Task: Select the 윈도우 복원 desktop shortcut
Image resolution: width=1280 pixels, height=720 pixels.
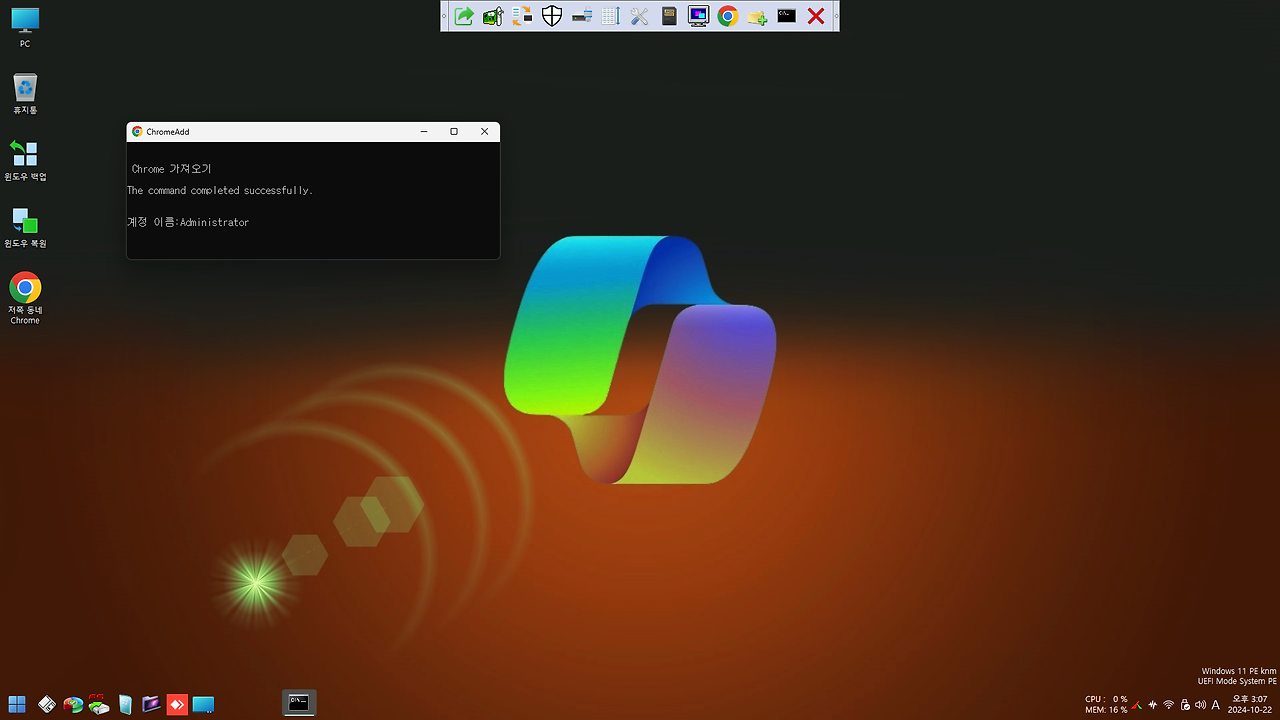Action: (x=25, y=228)
